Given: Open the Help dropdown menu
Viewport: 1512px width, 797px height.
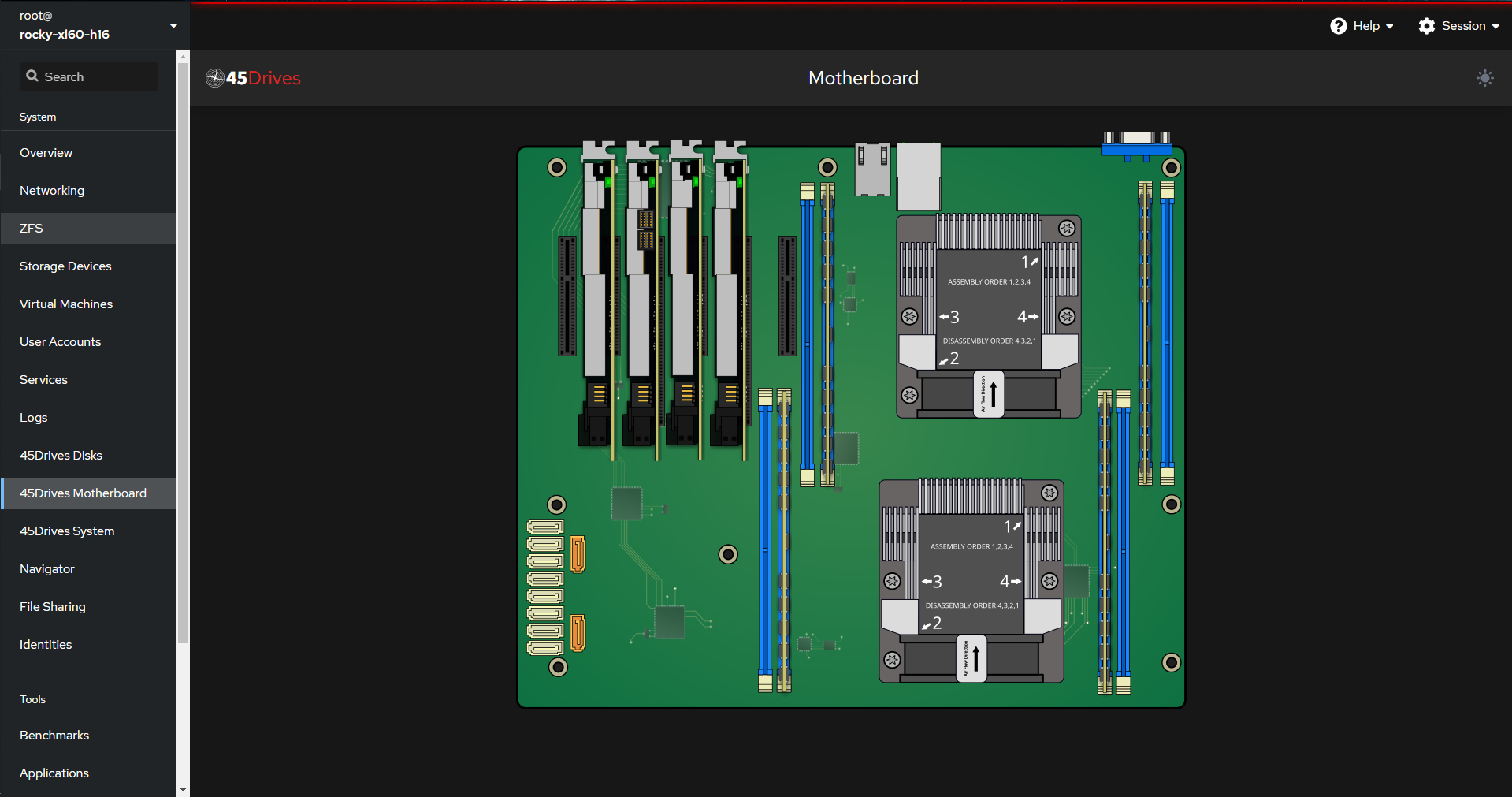Looking at the screenshot, I should tap(1362, 26).
